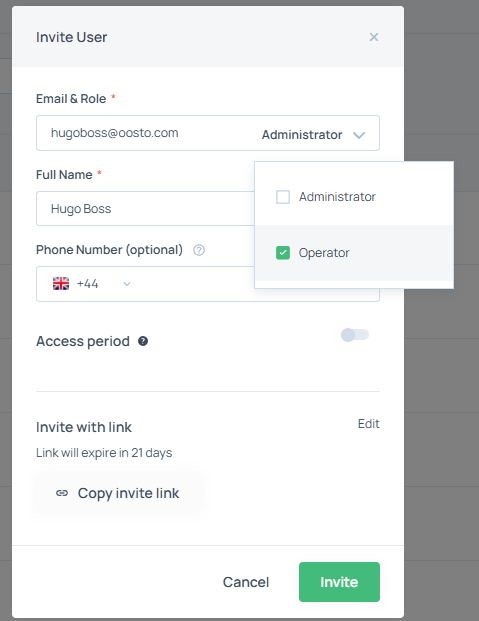This screenshot has height=621, width=479.
Task: Click into the phone number entry area
Action: (194, 284)
